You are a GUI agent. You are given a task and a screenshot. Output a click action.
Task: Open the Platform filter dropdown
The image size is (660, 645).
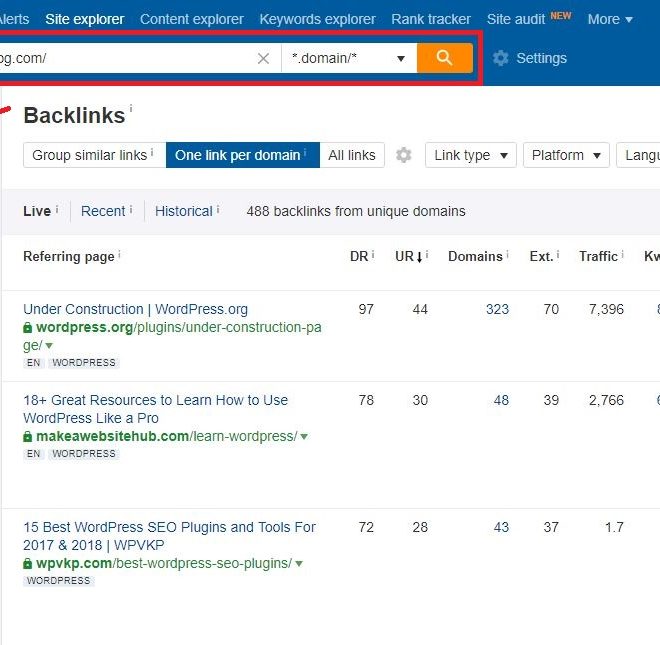566,155
